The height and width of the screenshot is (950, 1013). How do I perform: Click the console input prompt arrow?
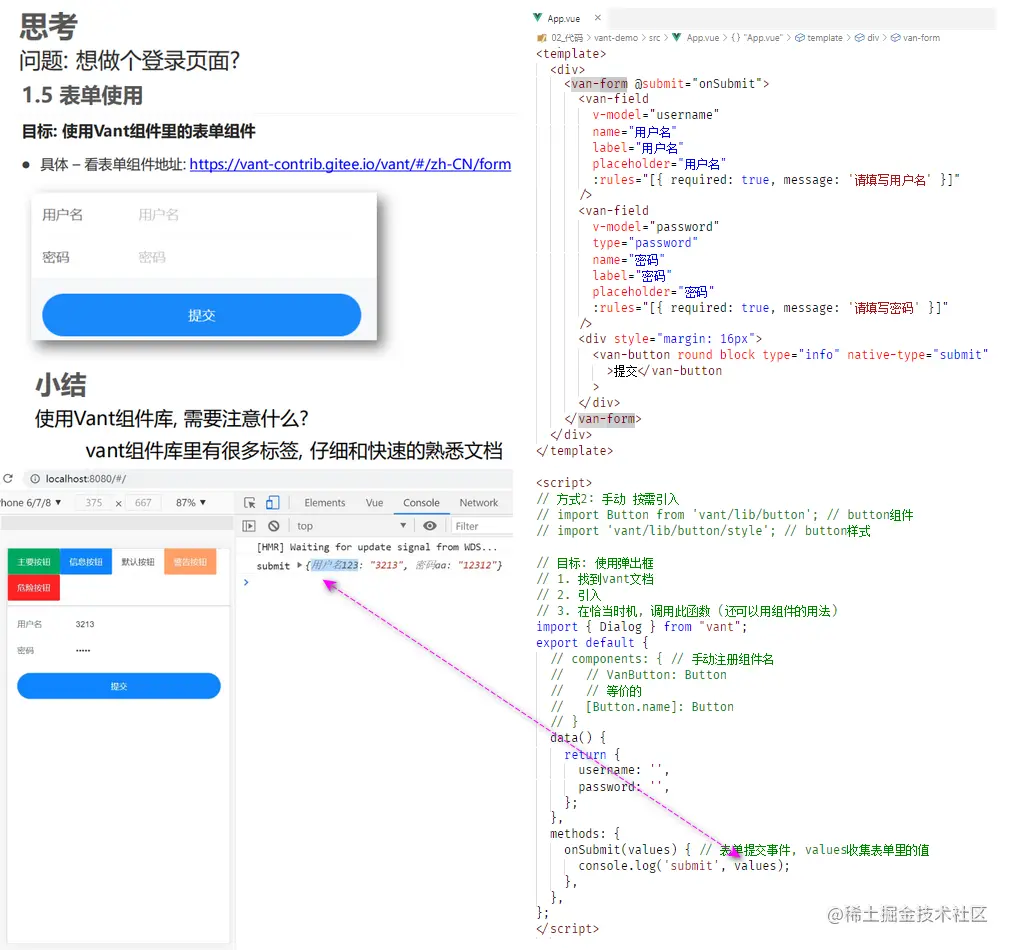[246, 582]
